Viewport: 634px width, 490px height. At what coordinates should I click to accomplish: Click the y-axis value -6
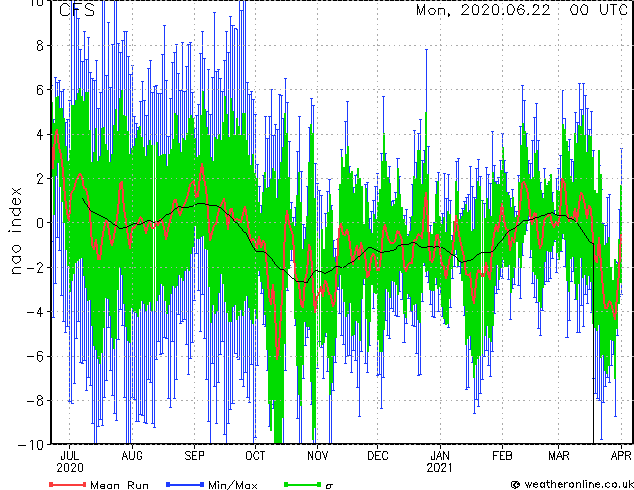click(x=35, y=356)
